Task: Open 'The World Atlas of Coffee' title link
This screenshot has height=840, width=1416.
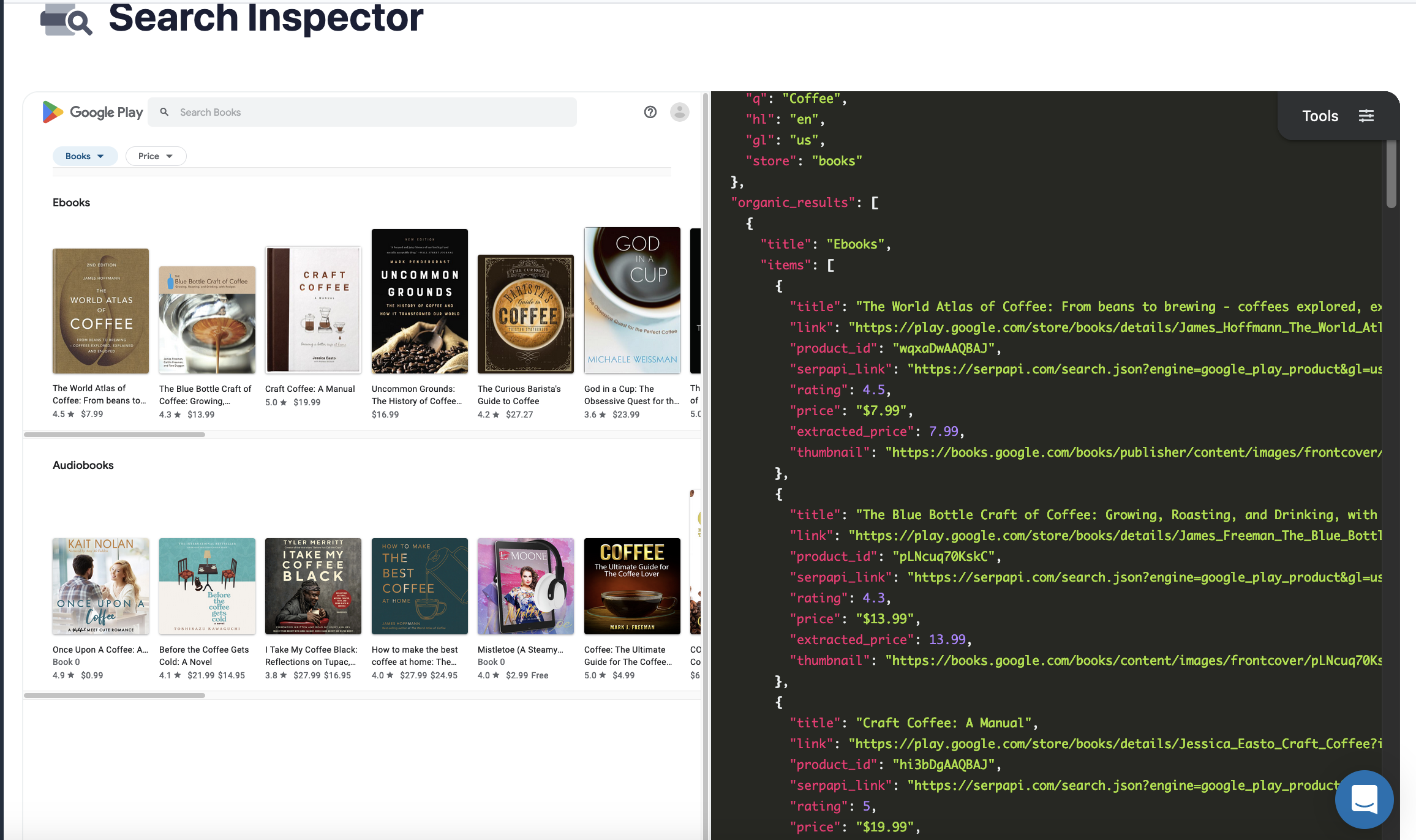Action: (x=99, y=394)
